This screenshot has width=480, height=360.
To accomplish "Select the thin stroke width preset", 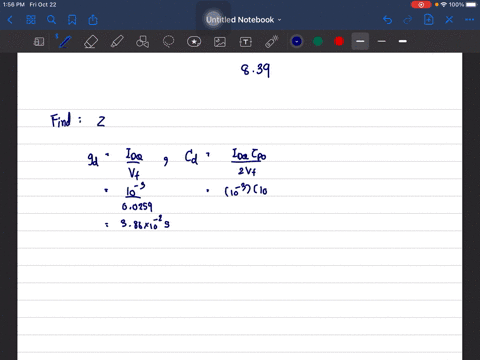I will [x=382, y=41].
